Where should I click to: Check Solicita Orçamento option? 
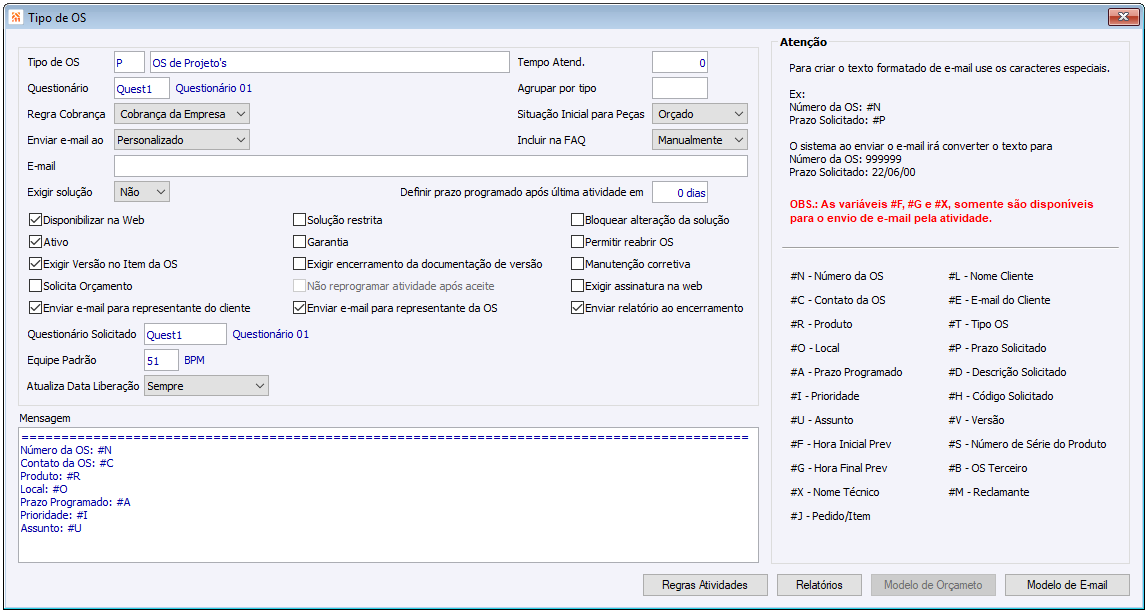pyautogui.click(x=36, y=286)
